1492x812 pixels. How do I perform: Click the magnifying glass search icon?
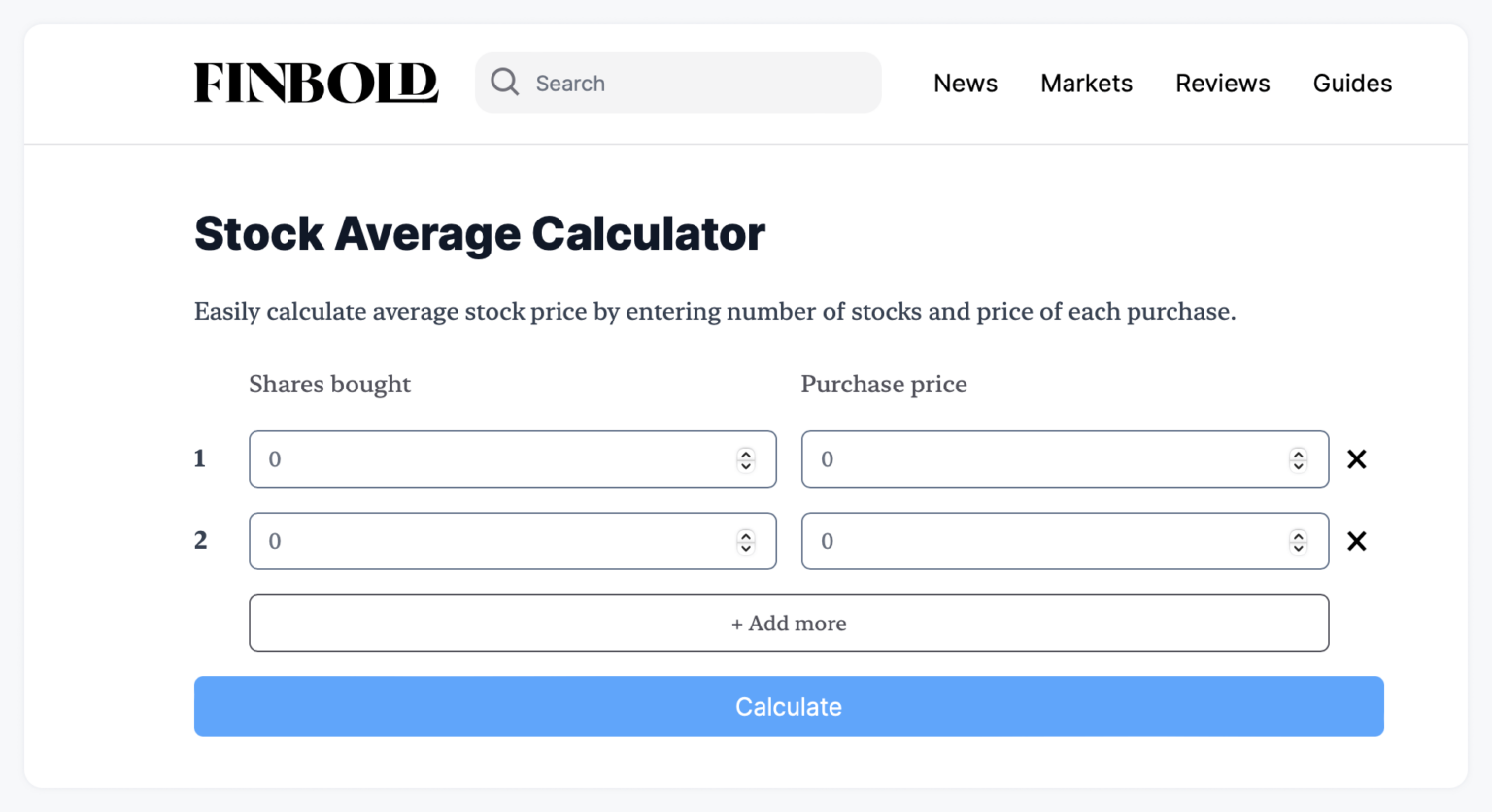[x=504, y=83]
